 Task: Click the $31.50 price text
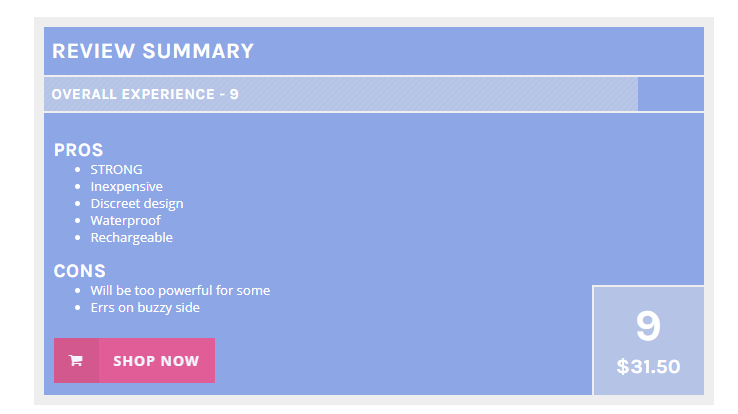pos(648,367)
